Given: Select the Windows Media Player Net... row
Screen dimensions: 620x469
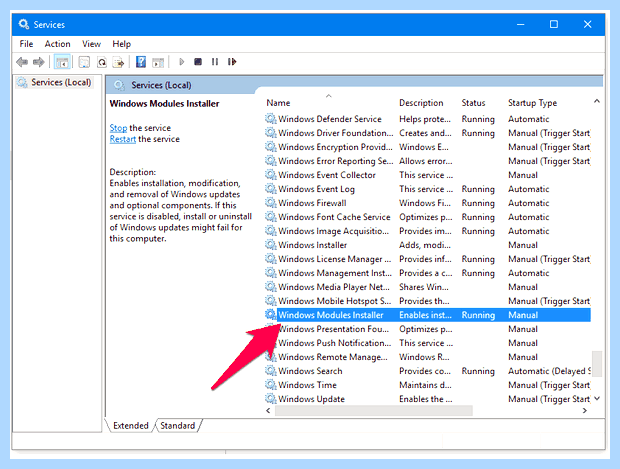Looking at the screenshot, I should click(x=427, y=287).
